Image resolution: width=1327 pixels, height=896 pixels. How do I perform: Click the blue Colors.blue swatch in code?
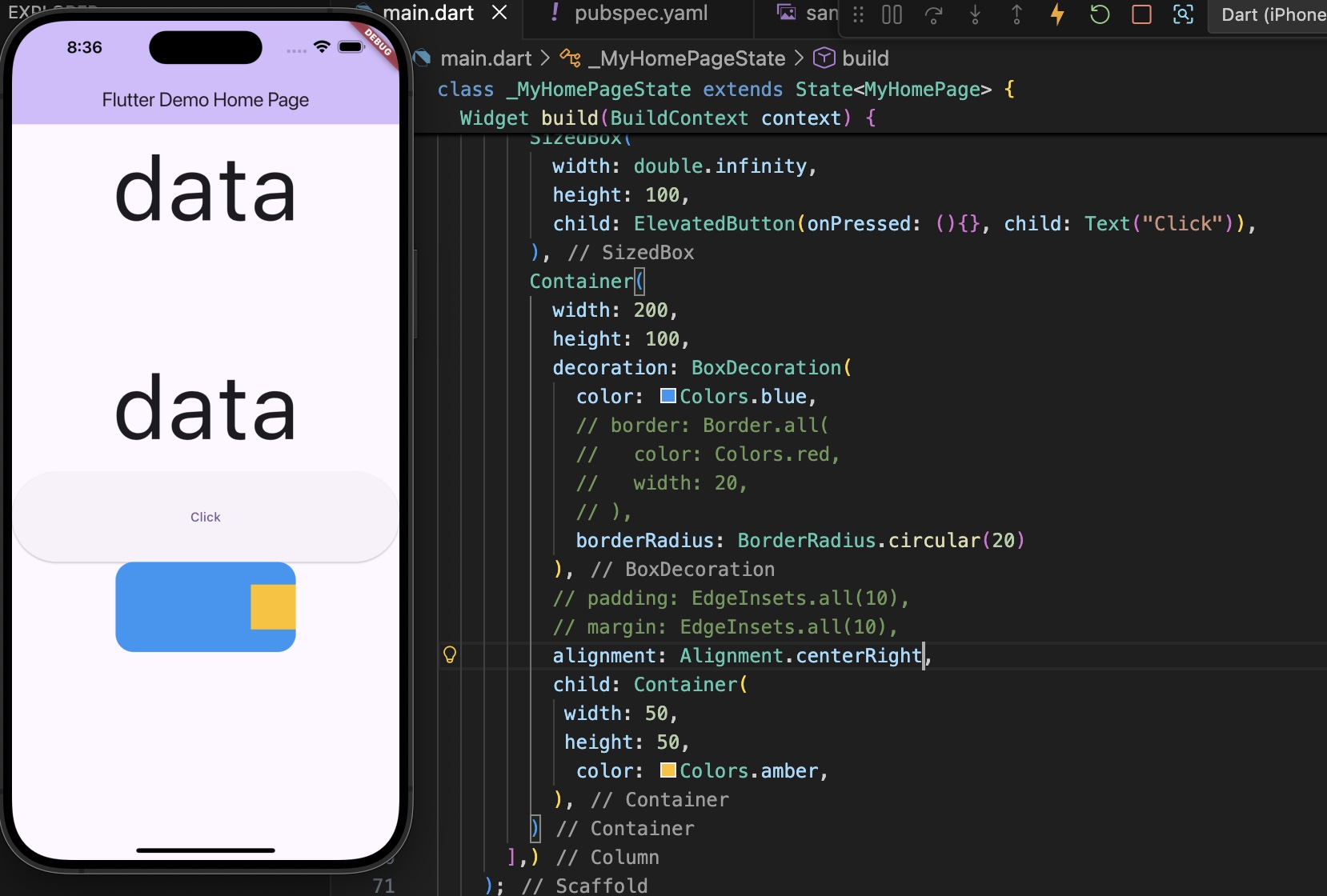(x=668, y=396)
